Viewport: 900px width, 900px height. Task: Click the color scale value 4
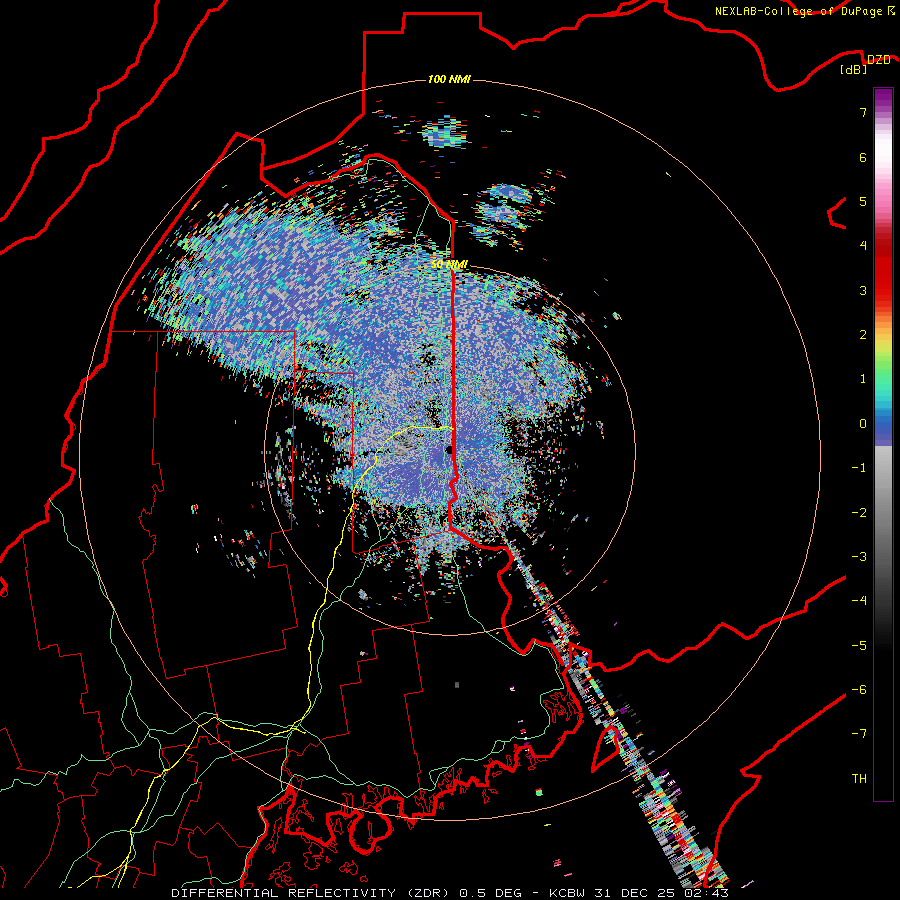pyautogui.click(x=863, y=246)
